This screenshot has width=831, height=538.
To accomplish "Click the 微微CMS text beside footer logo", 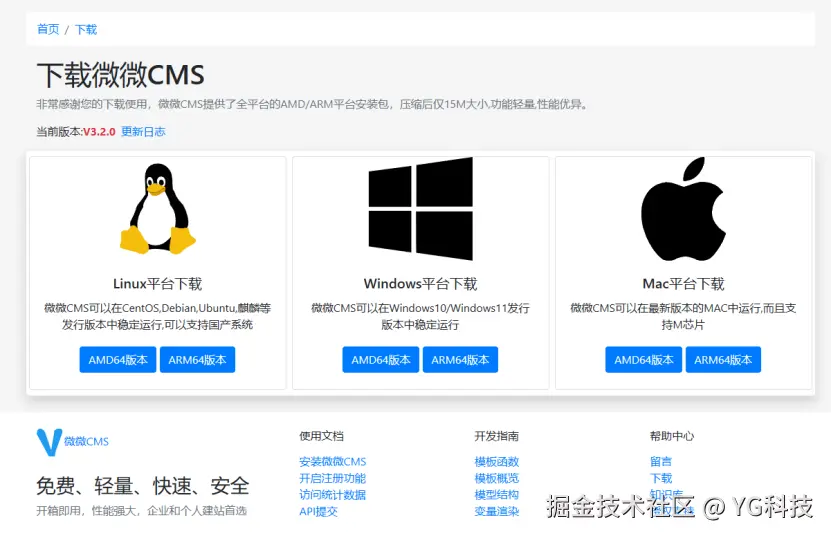I will click(86, 442).
